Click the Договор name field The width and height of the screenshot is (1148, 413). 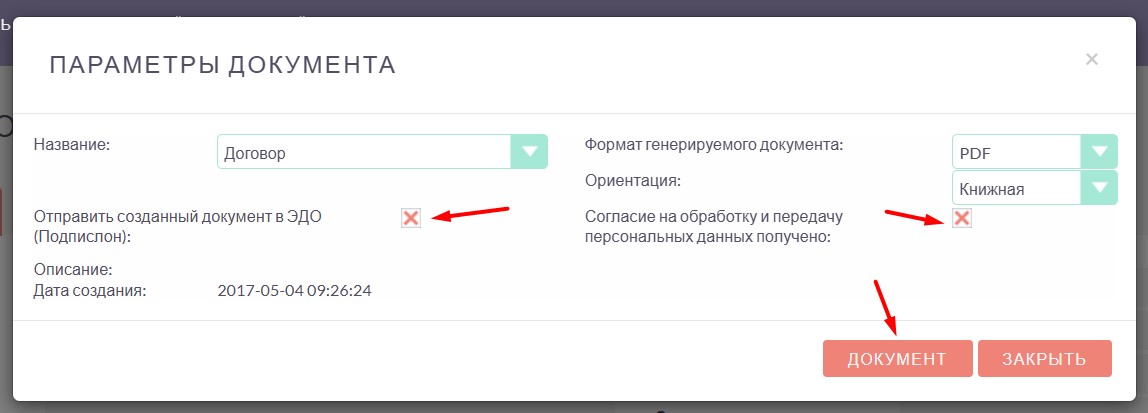364,152
